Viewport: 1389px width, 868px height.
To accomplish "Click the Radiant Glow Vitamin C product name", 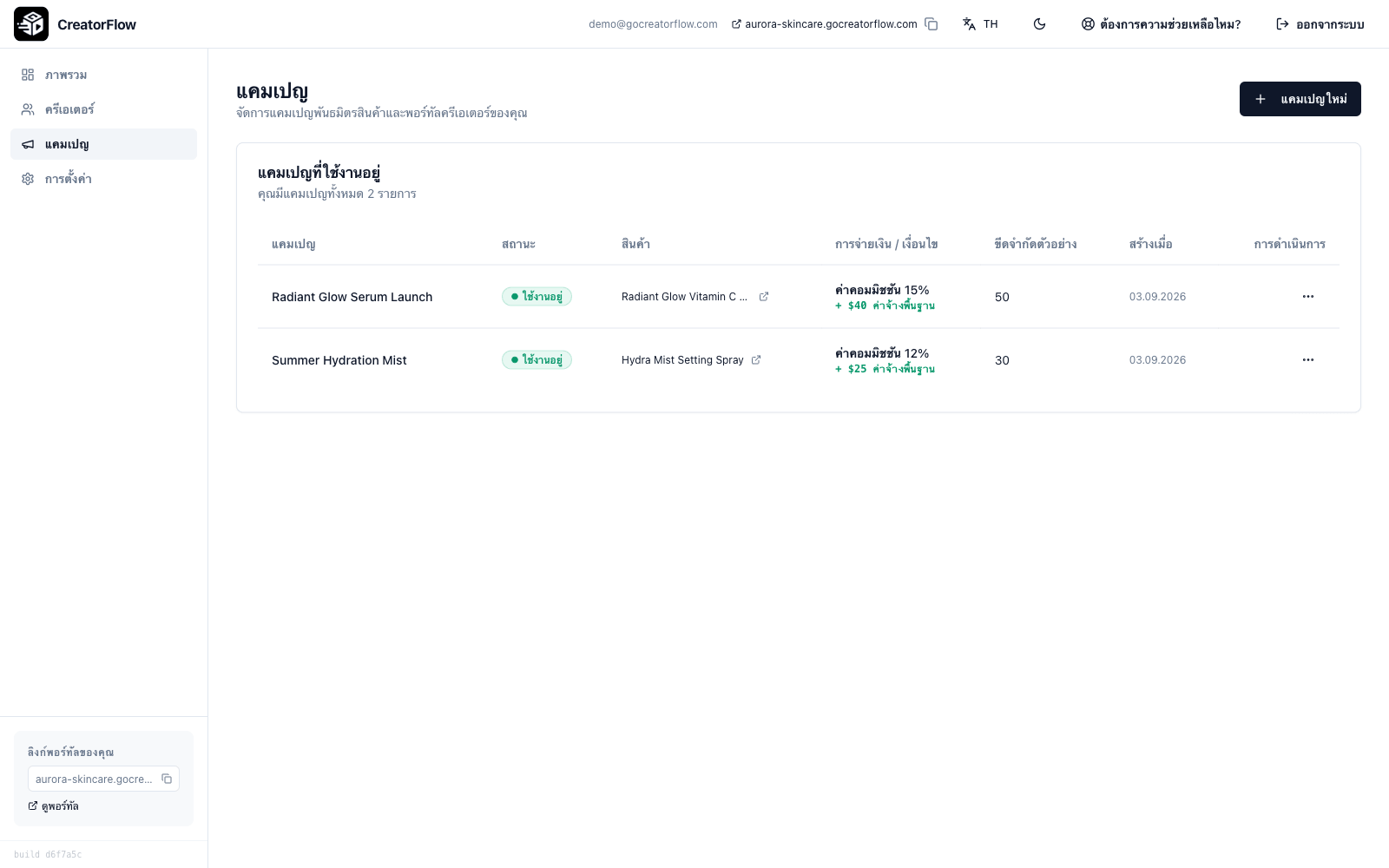I will pos(684,297).
